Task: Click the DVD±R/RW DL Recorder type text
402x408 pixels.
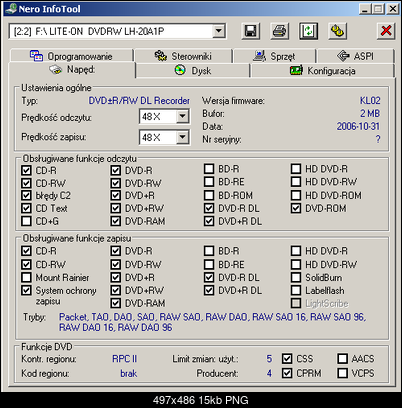Action: pyautogui.click(x=139, y=101)
